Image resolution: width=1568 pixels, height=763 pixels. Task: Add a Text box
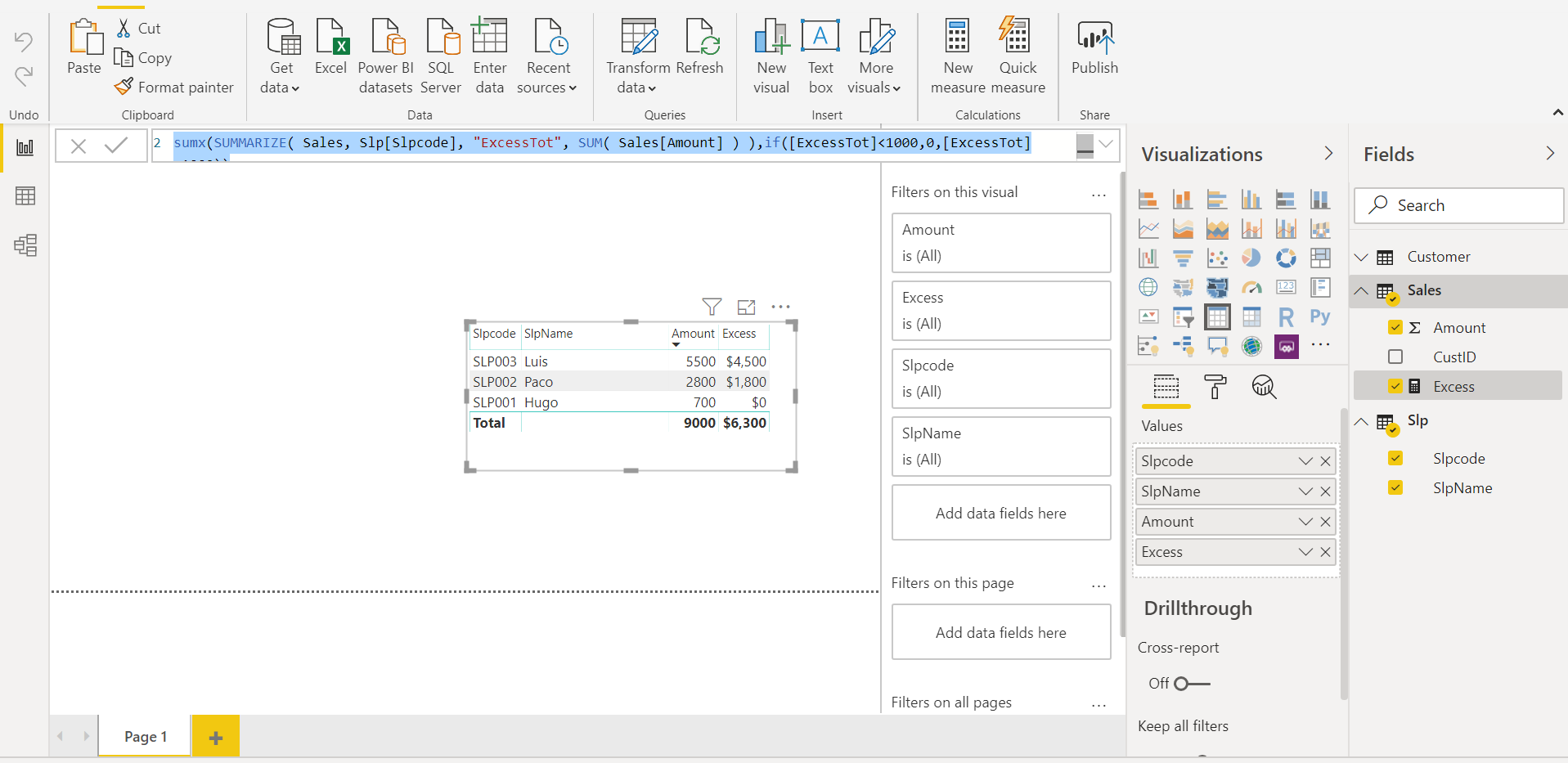click(x=820, y=56)
